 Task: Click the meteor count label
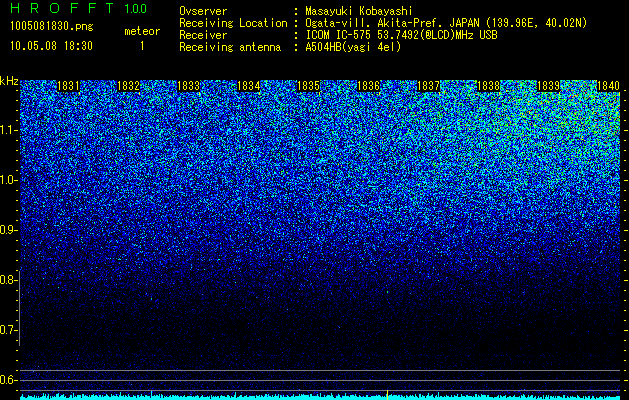142,31
